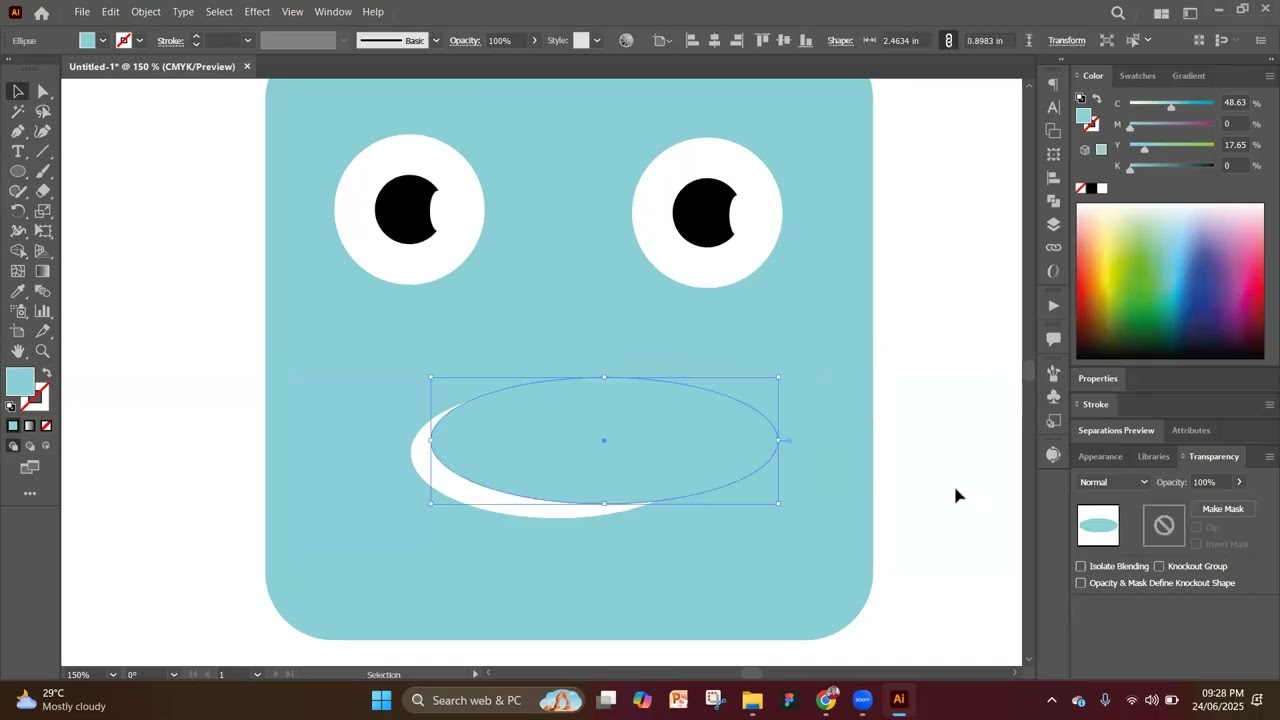Choose Draw Behind mode
Image resolution: width=1280 pixels, height=720 pixels.
tap(29, 446)
